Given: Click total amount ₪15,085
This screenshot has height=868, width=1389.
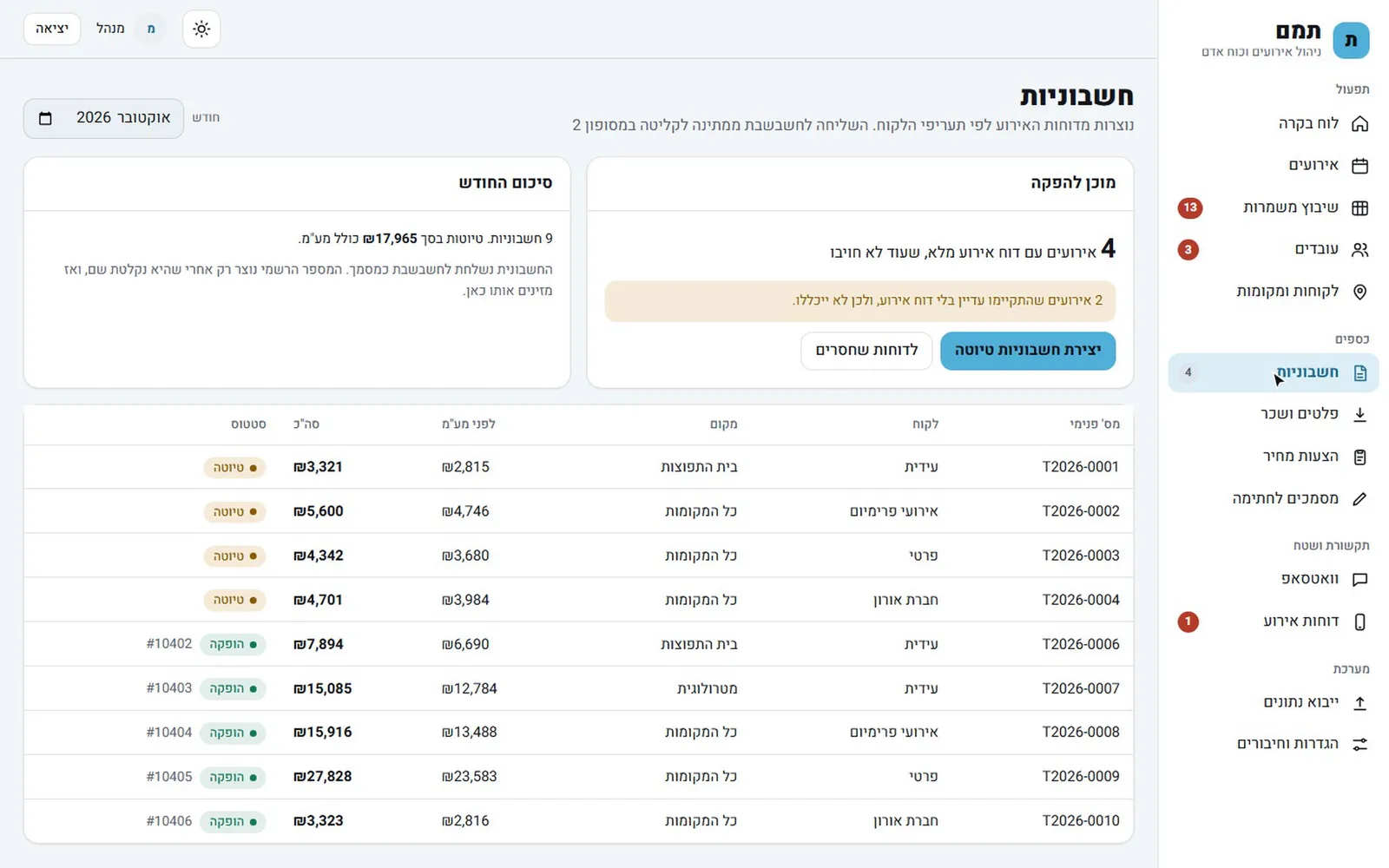Looking at the screenshot, I should (x=323, y=688).
